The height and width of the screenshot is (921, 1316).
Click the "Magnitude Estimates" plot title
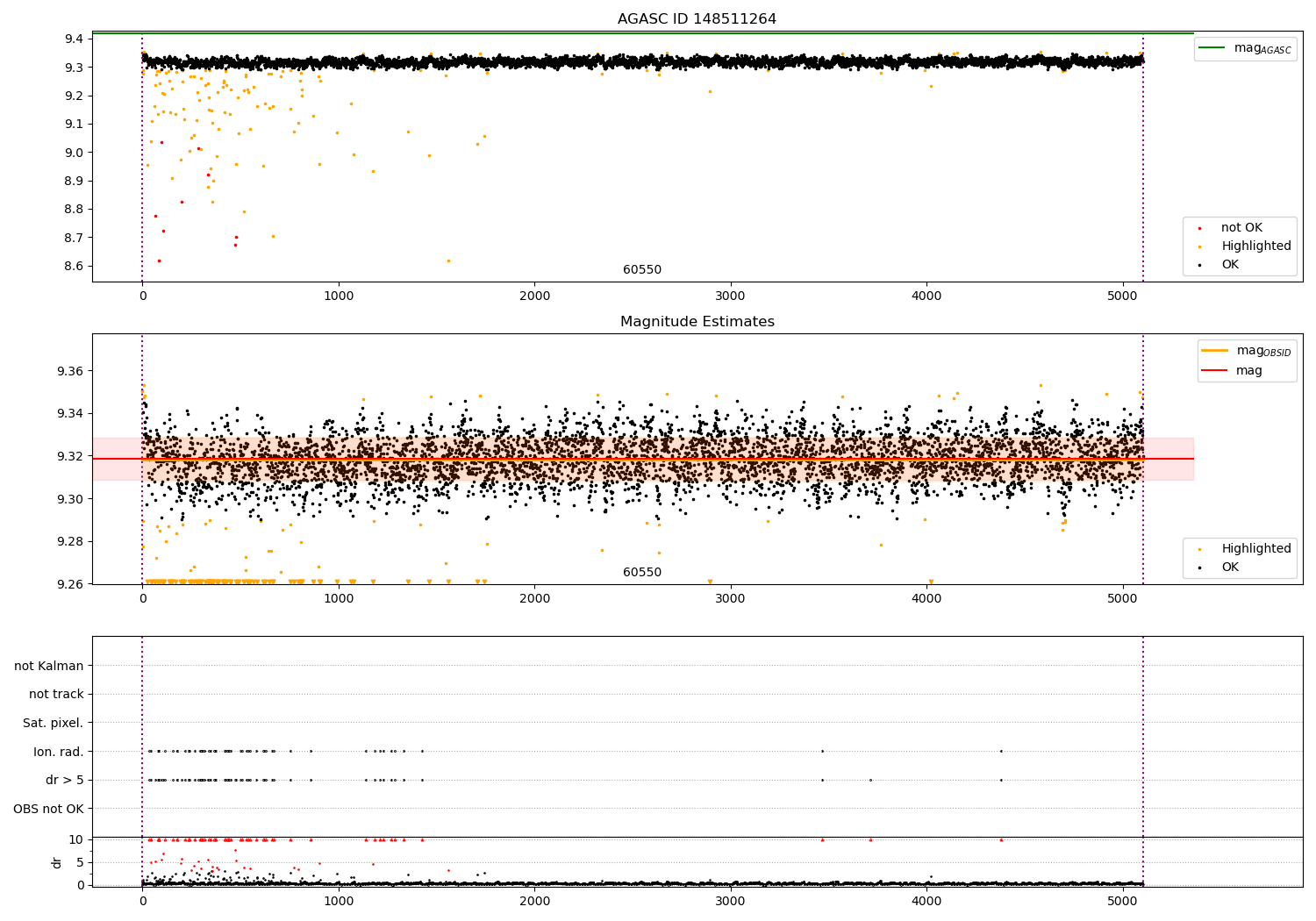(697, 322)
